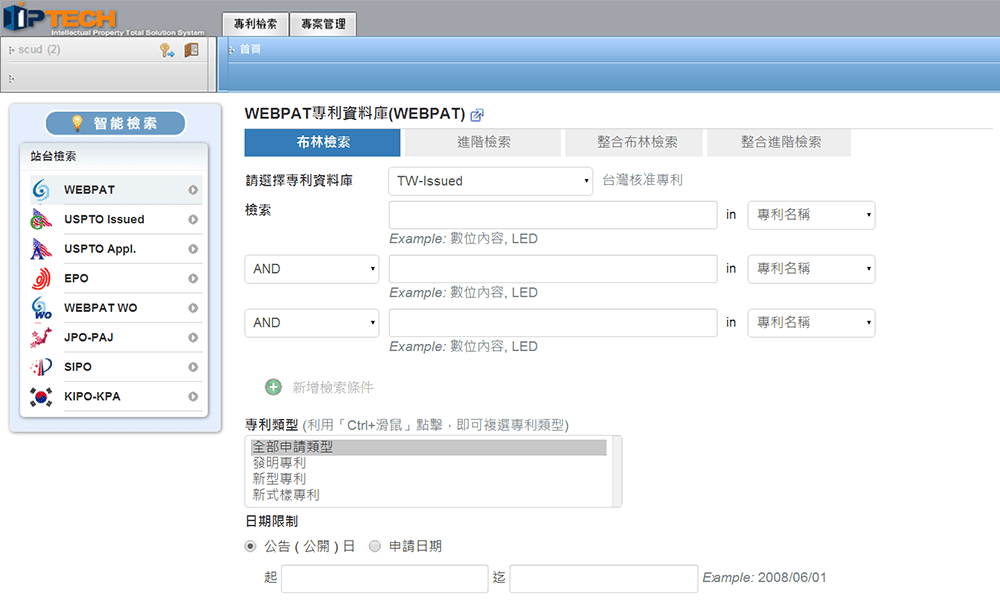Click arrow icon on EPO row
Viewport: 1000px width, 600px height.
(193, 279)
